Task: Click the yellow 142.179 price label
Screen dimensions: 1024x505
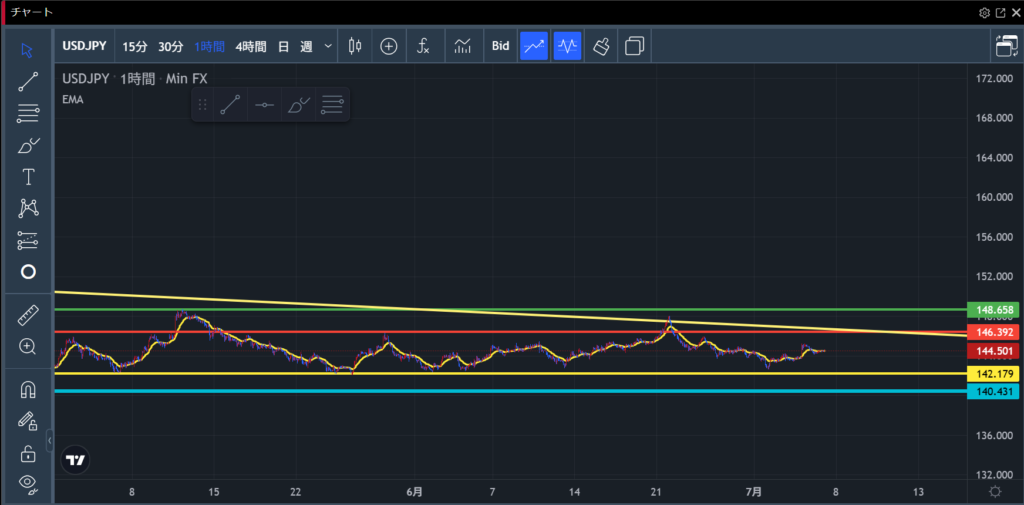Action: pyautogui.click(x=993, y=374)
